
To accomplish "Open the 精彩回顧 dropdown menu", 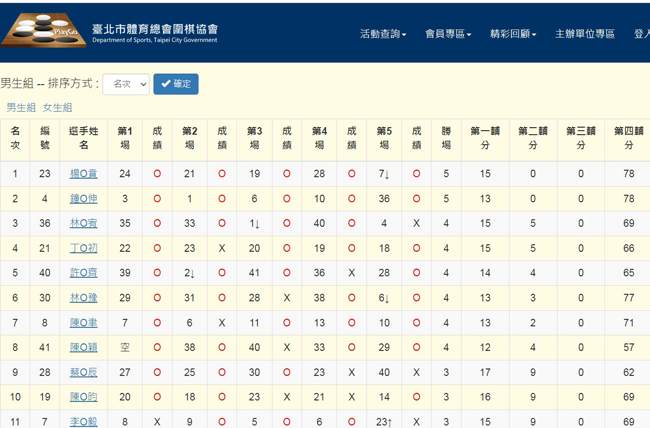I will tap(513, 34).
